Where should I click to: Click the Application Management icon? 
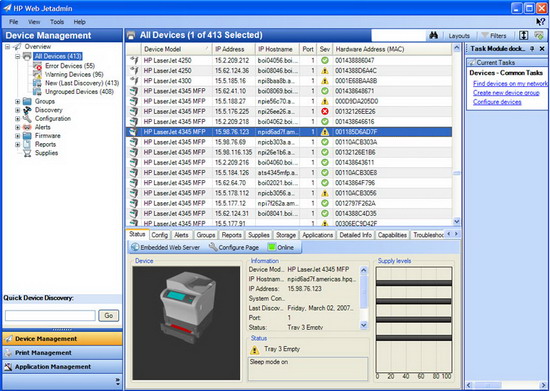8,367
